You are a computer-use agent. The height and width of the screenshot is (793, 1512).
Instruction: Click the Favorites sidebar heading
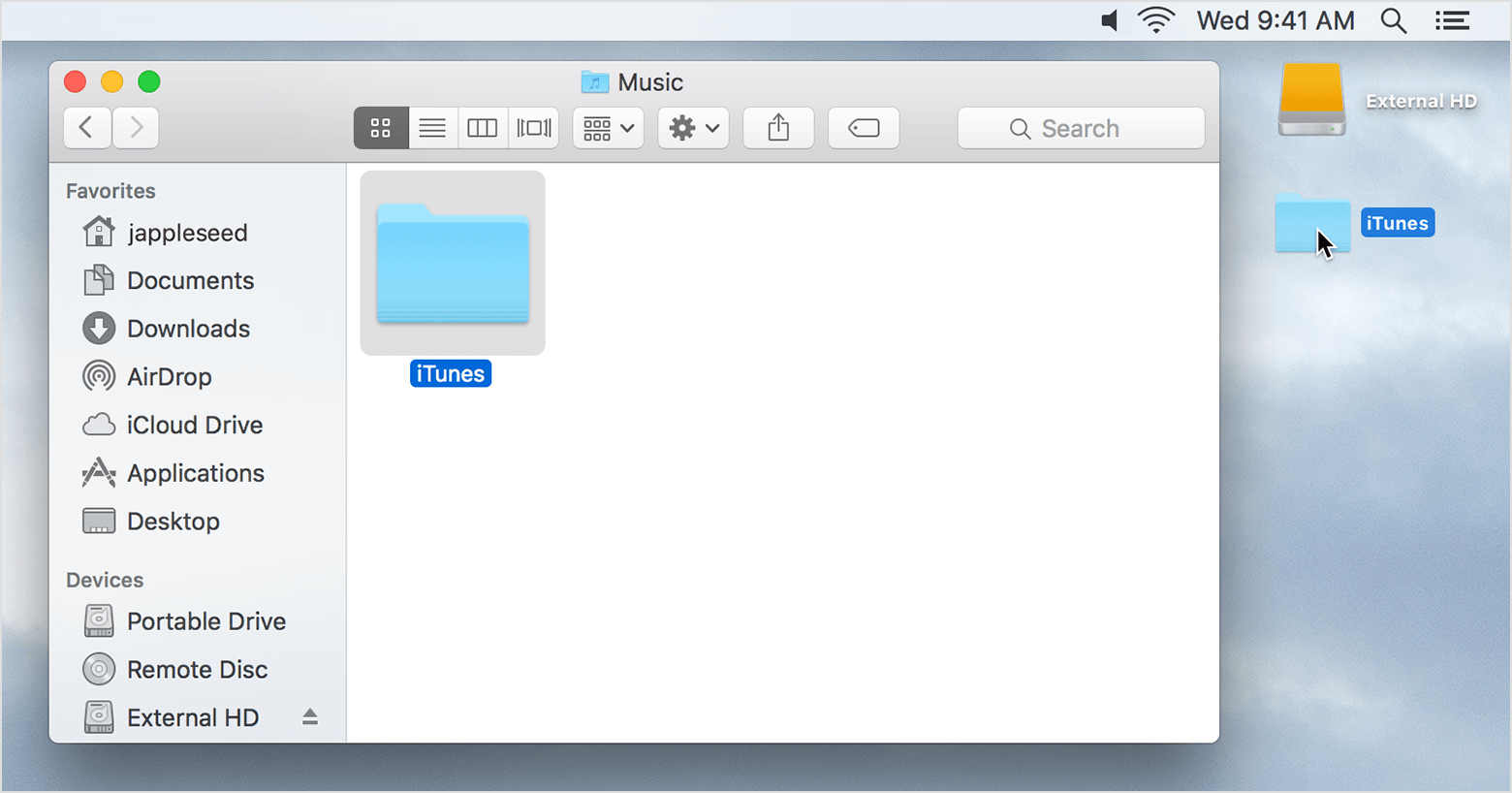tap(110, 191)
